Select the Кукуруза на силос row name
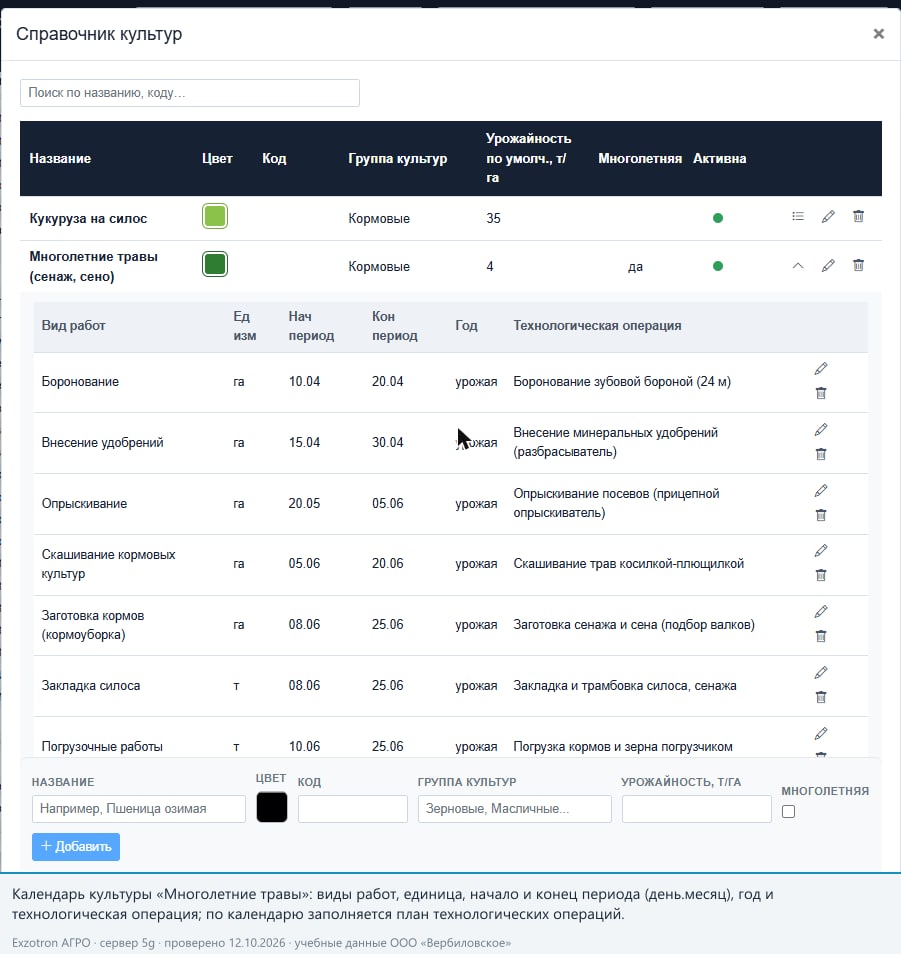The width and height of the screenshot is (901, 954). pyautogui.click(x=88, y=218)
